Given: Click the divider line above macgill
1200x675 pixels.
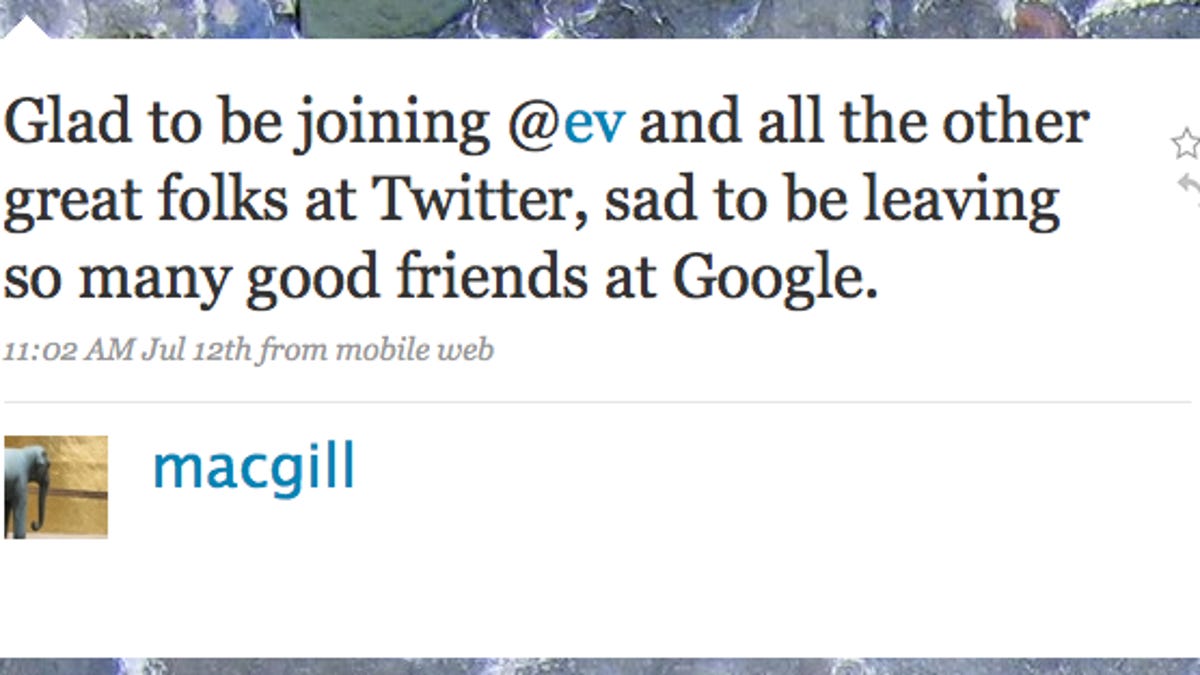Looking at the screenshot, I should click(600, 403).
